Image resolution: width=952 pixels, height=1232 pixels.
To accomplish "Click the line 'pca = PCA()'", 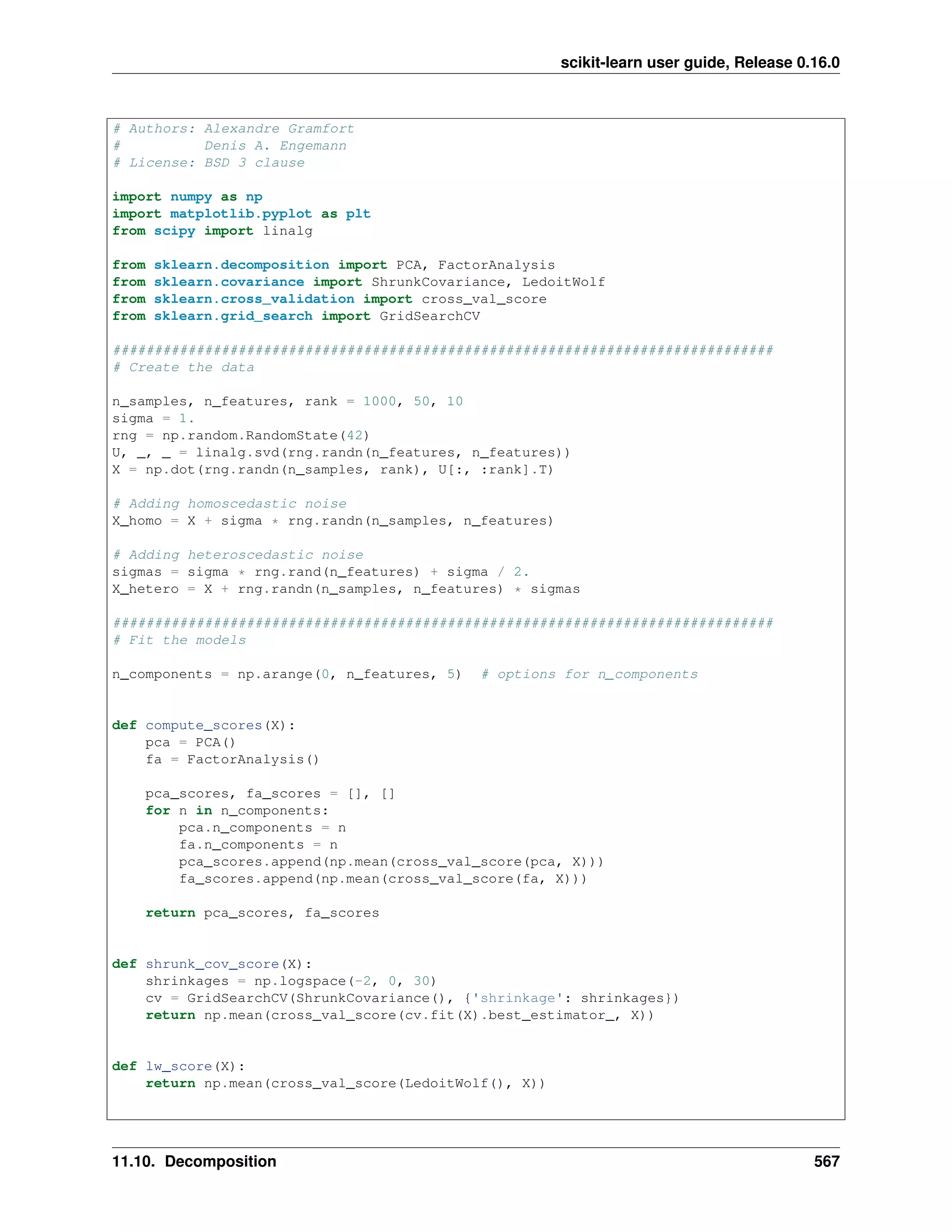I will click(190, 742).
